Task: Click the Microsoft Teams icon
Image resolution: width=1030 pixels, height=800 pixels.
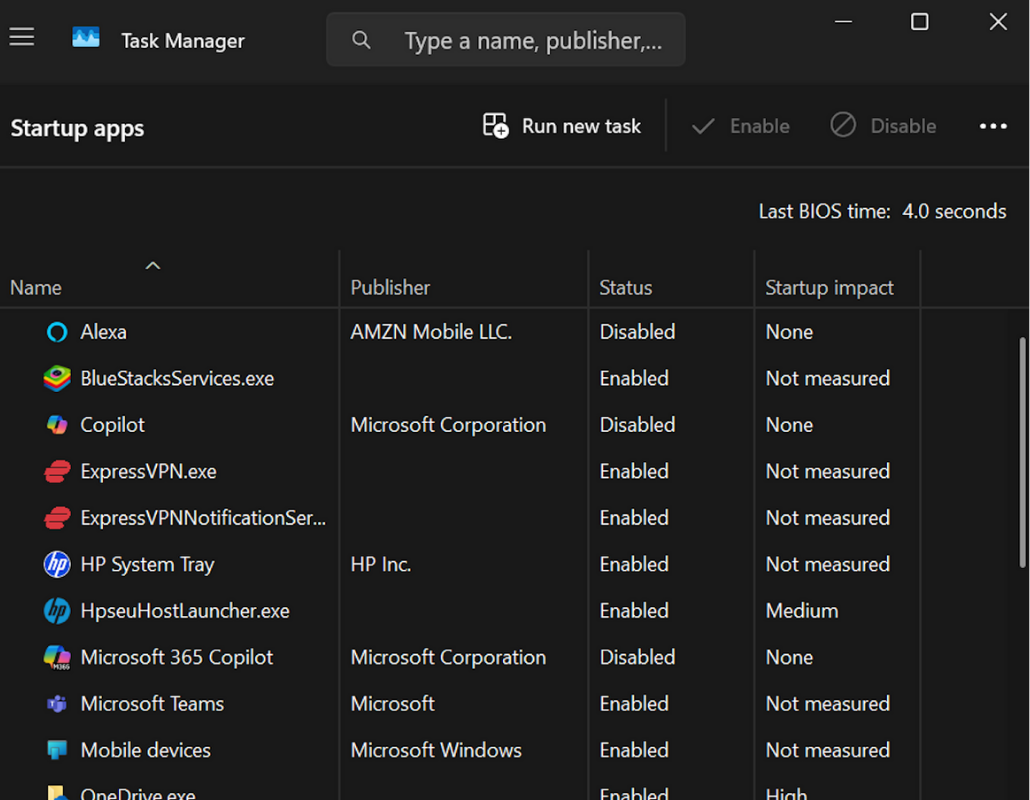Action: point(56,703)
